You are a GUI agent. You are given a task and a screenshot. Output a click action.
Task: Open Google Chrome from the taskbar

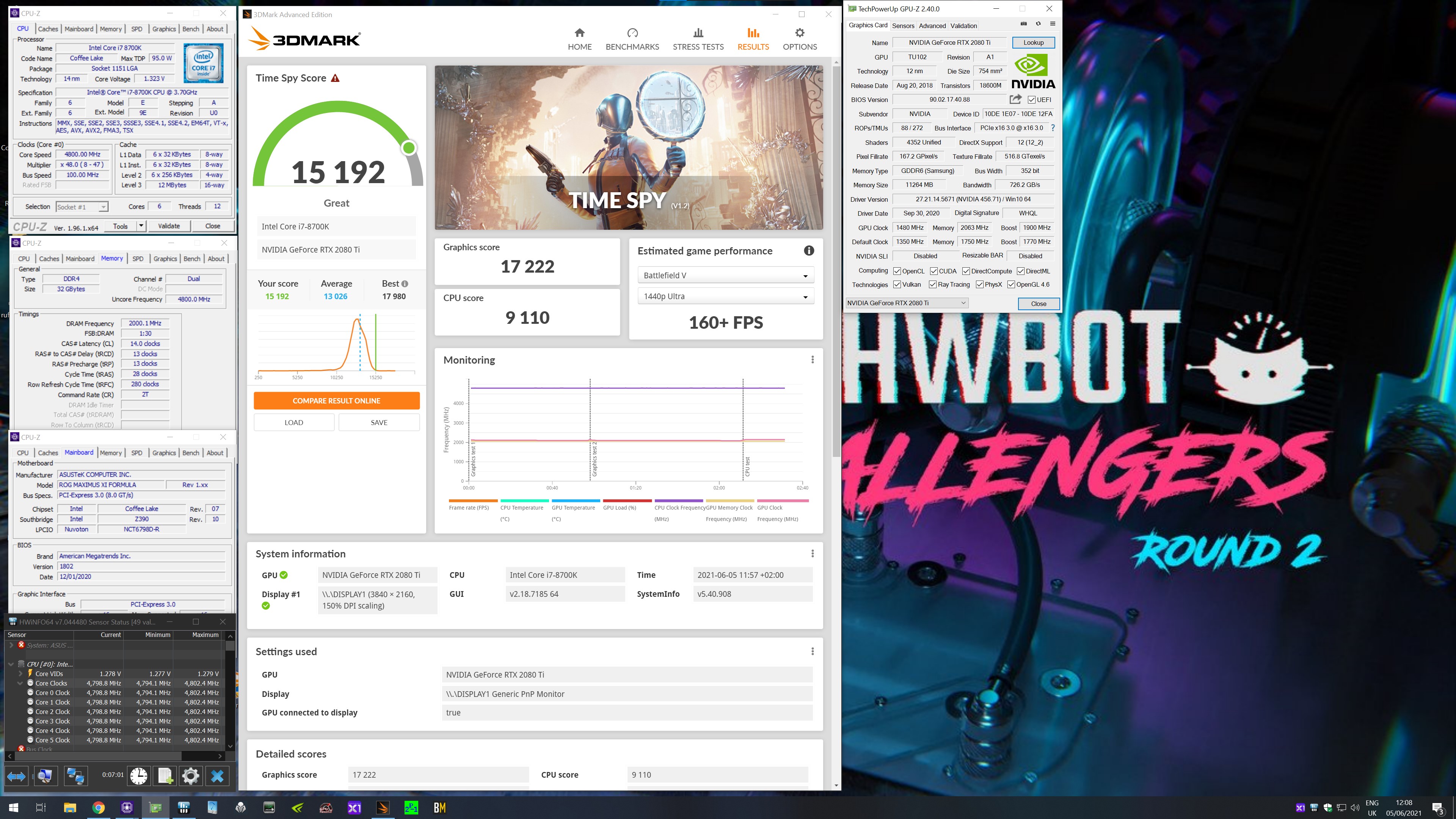tap(98, 808)
